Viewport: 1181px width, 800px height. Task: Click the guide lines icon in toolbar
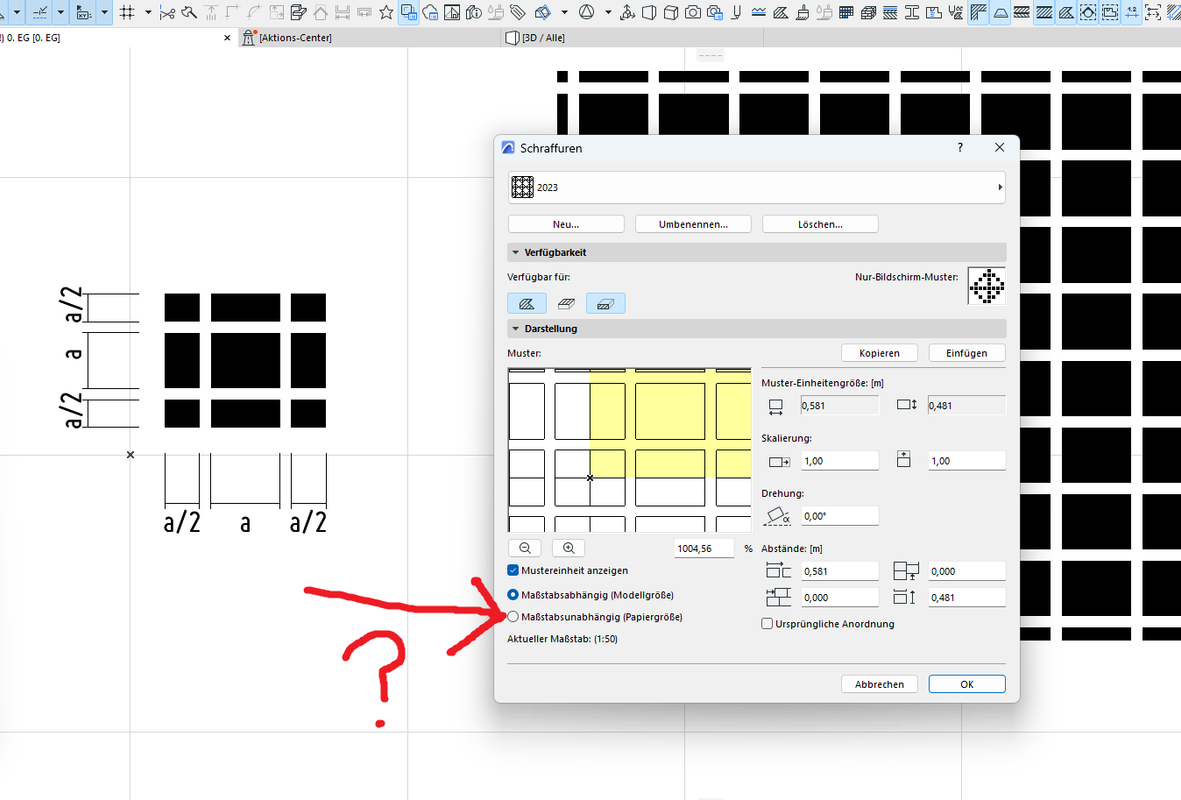coord(39,12)
